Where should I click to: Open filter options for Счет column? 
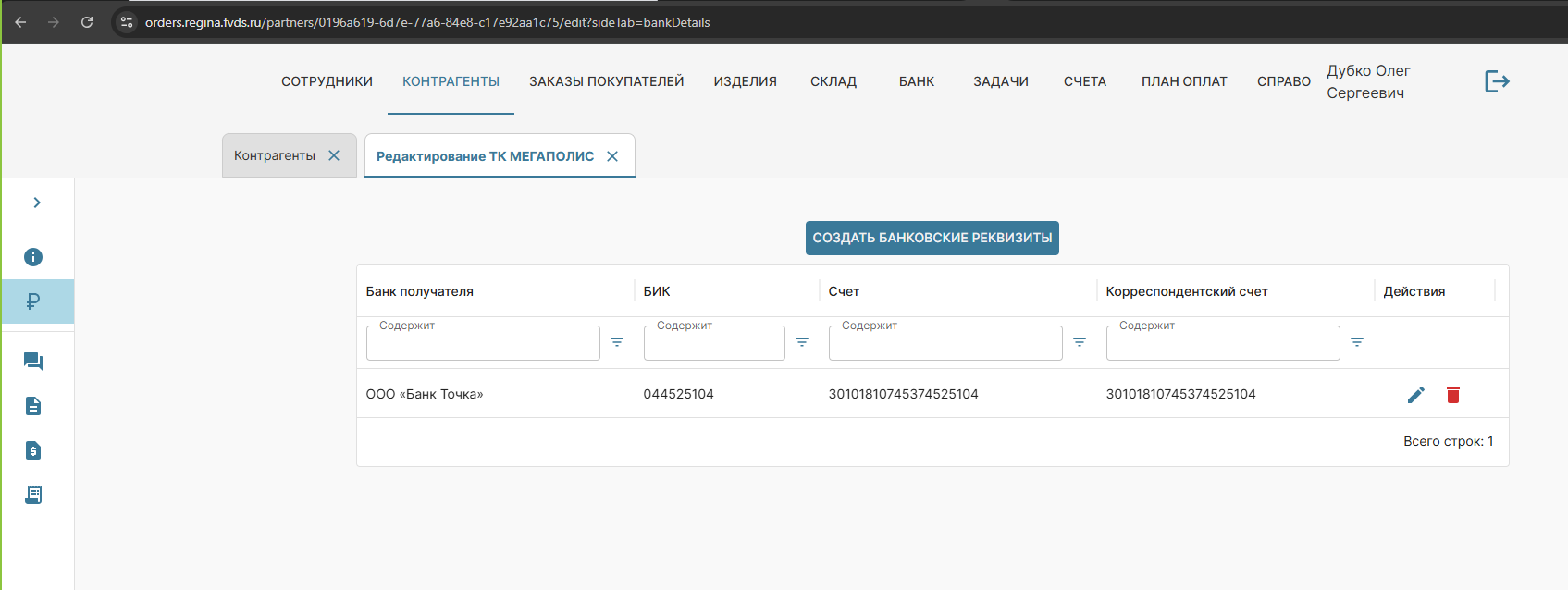1080,342
